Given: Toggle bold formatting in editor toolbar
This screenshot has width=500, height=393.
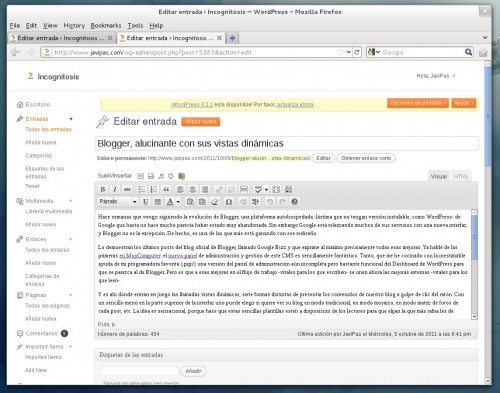Looking at the screenshot, I should pyautogui.click(x=103, y=189).
